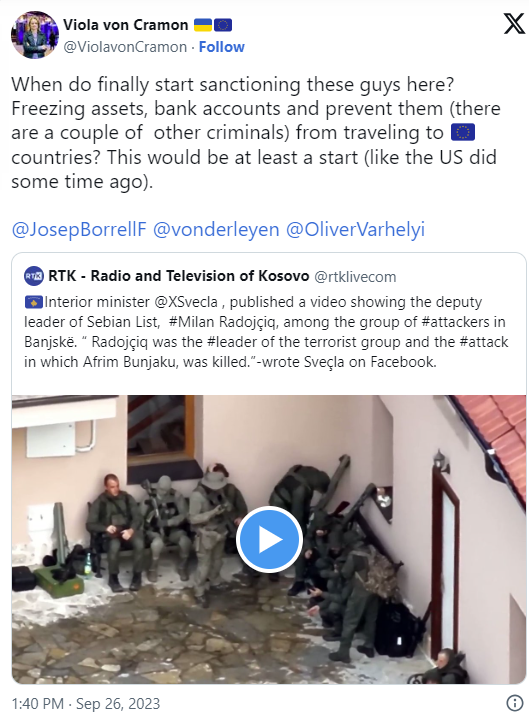Open the RTK channel logo icon
Screen dimensions: 529x714
(x=34, y=276)
